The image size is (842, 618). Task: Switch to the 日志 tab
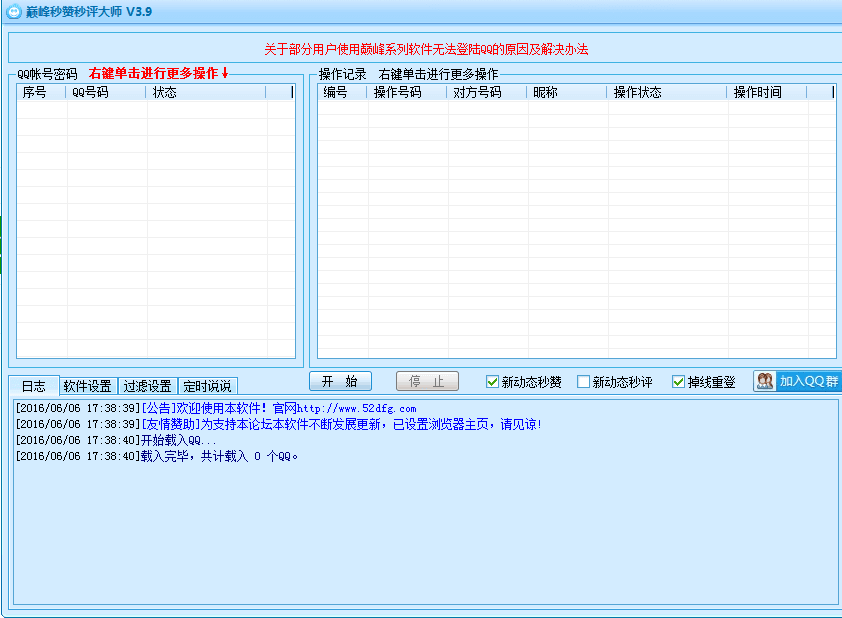33,386
